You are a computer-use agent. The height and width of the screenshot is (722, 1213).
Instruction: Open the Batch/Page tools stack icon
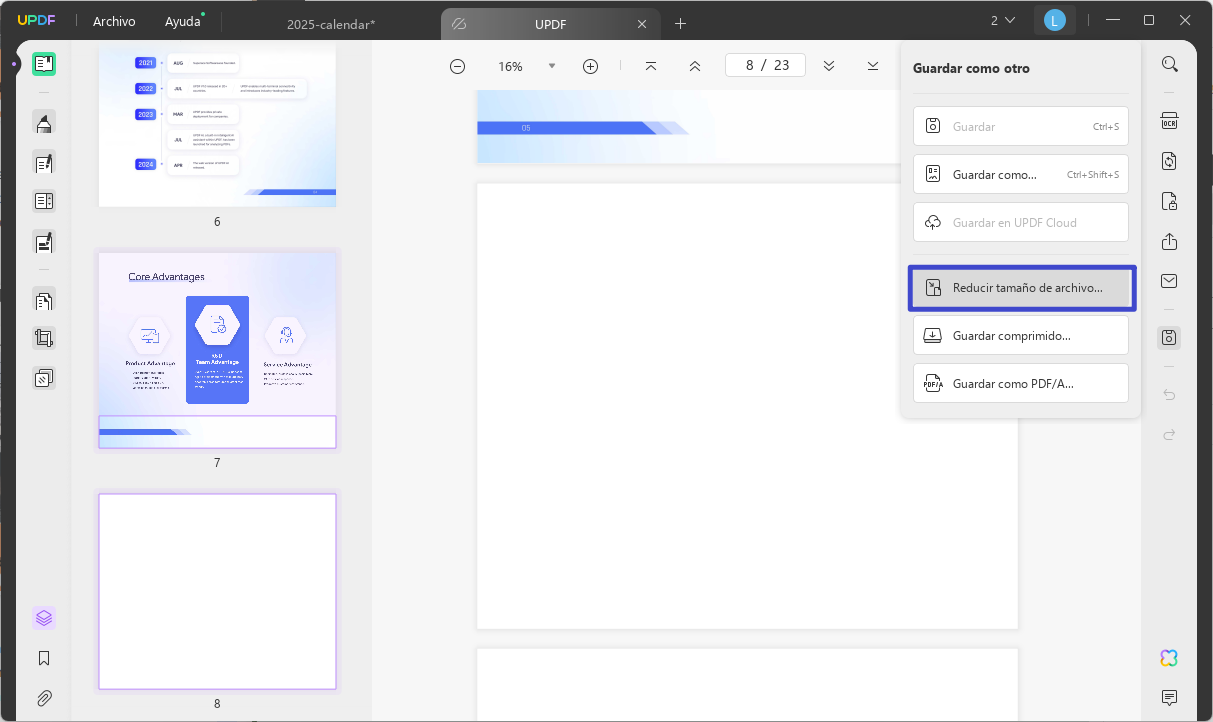coord(44,378)
